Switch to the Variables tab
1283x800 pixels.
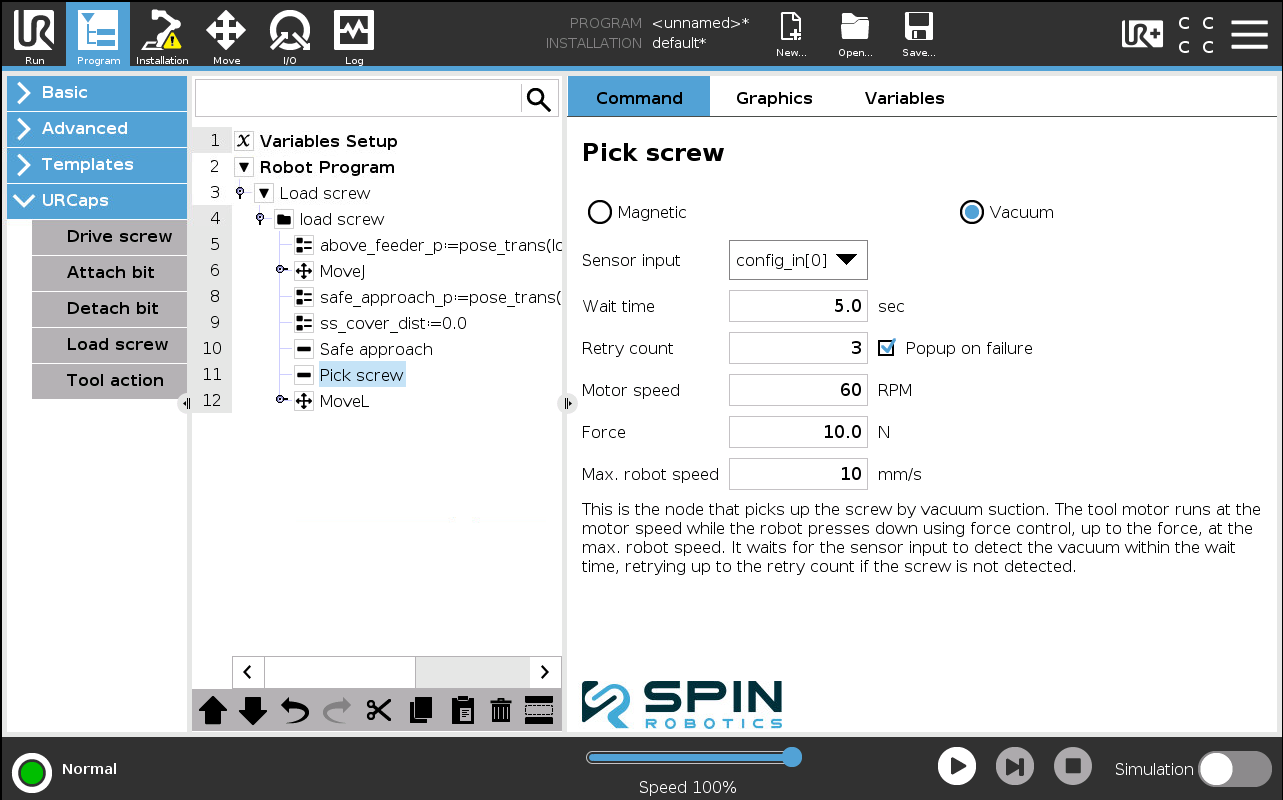tap(905, 98)
